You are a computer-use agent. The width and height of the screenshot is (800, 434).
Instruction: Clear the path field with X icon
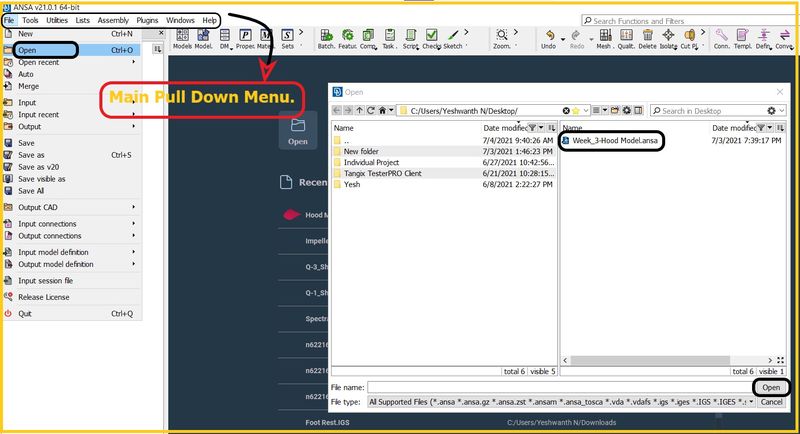click(x=566, y=111)
